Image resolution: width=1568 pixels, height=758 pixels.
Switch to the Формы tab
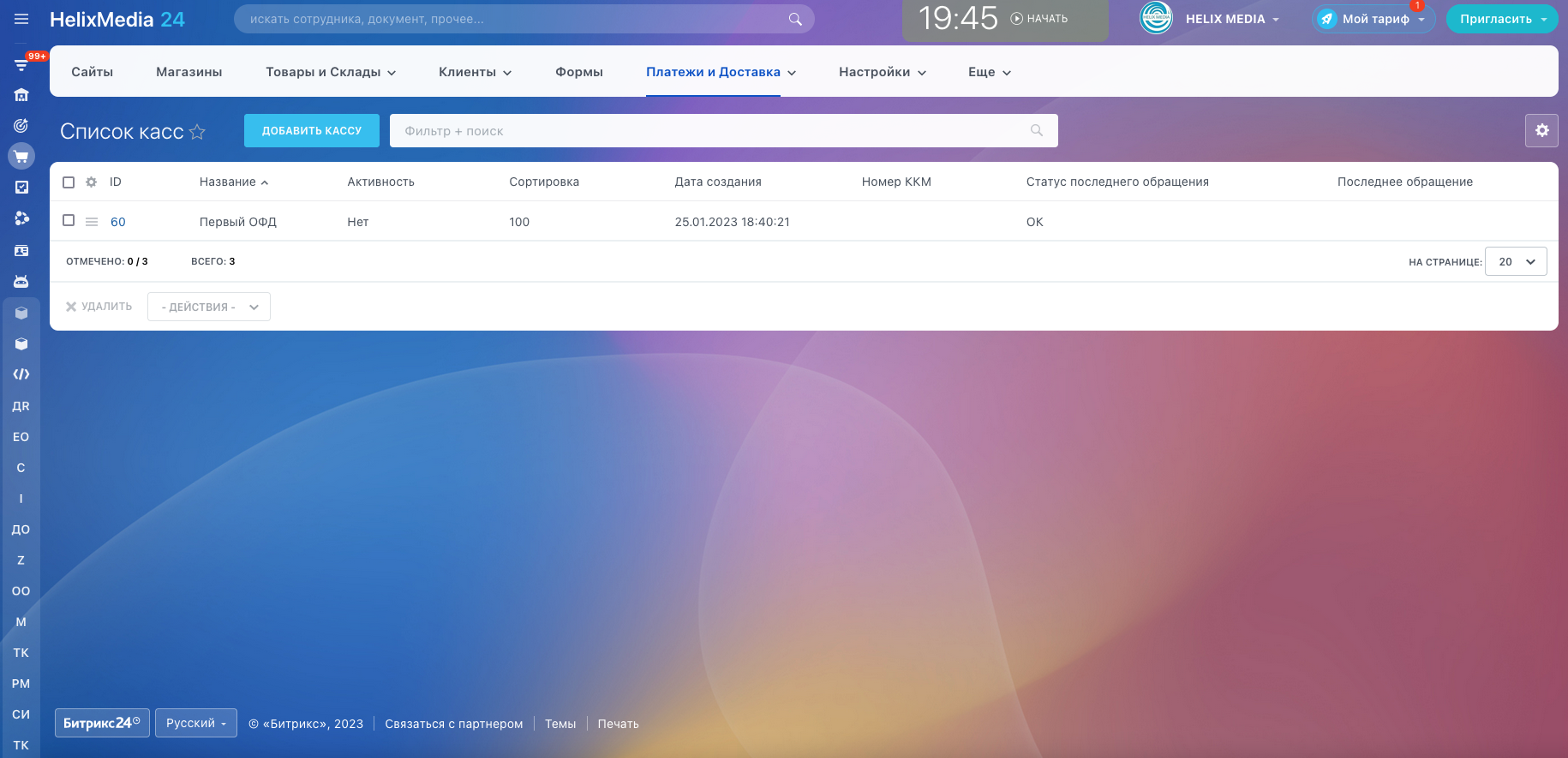tap(578, 72)
